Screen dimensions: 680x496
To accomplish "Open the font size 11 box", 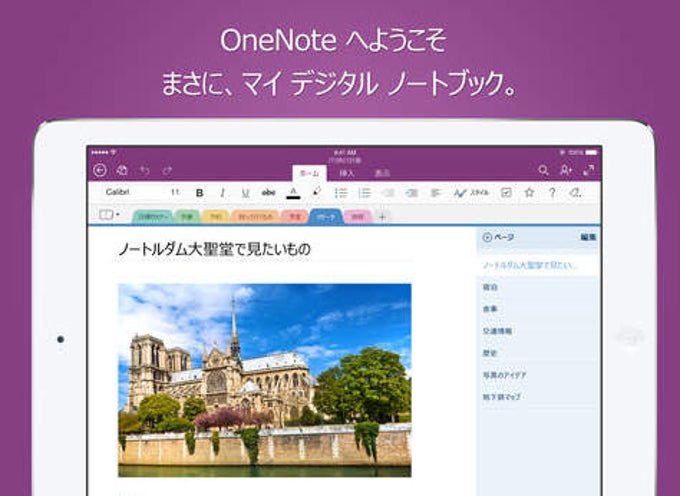I will 175,192.
